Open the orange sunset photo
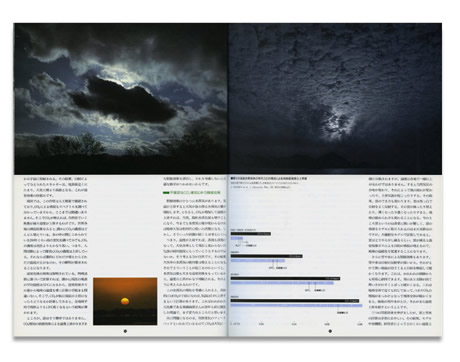 point(125,301)
